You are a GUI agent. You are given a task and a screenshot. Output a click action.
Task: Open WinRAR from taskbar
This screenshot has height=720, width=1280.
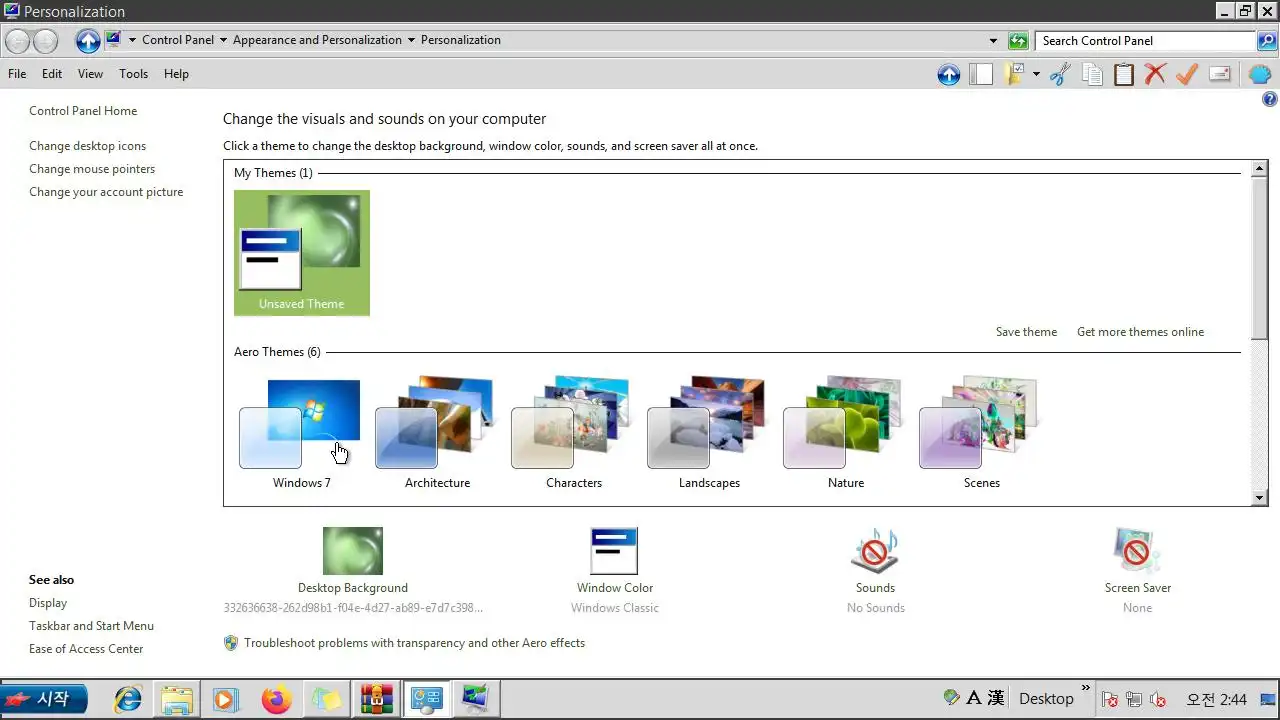coord(376,699)
